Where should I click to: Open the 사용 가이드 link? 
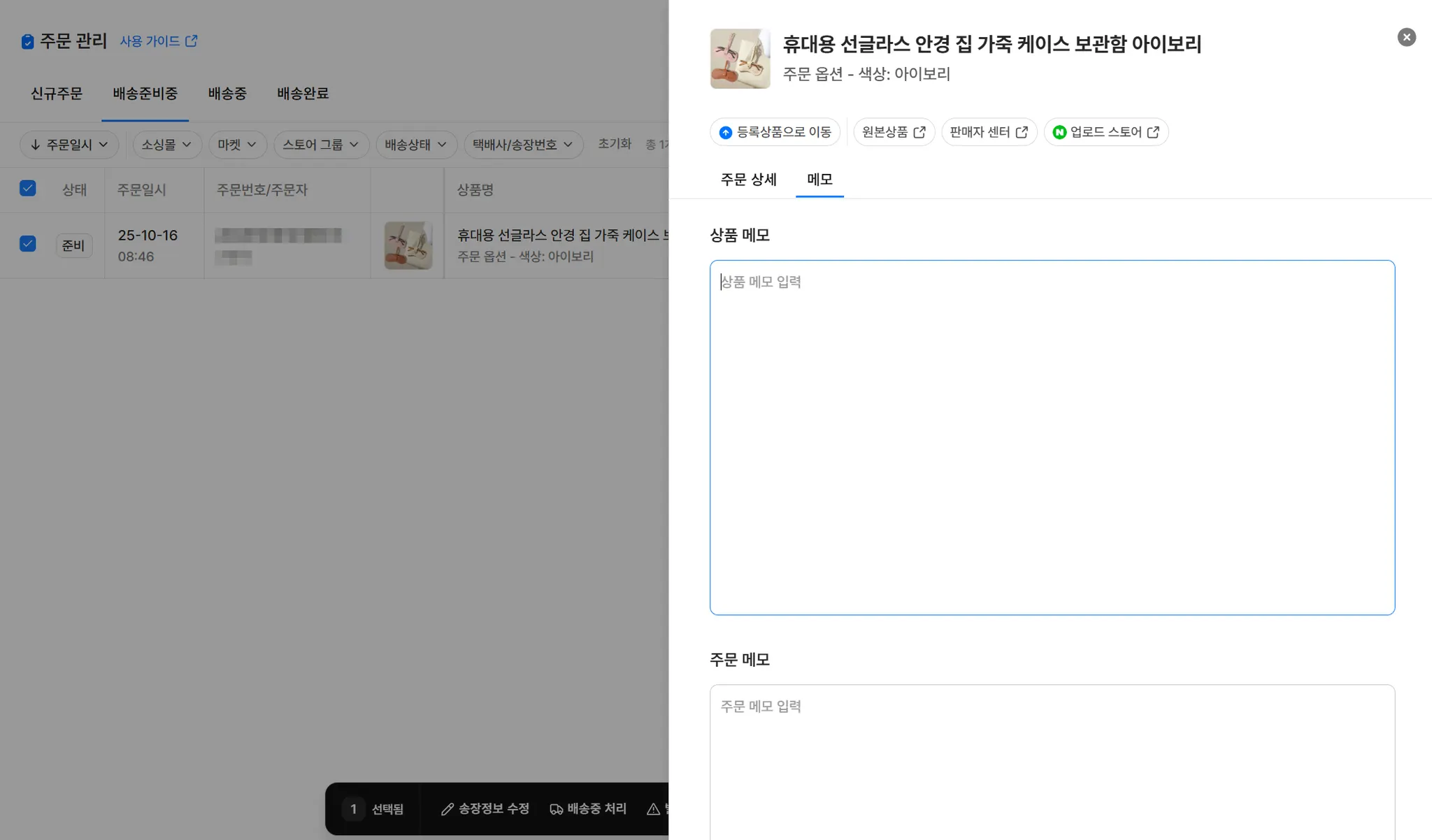(158, 41)
